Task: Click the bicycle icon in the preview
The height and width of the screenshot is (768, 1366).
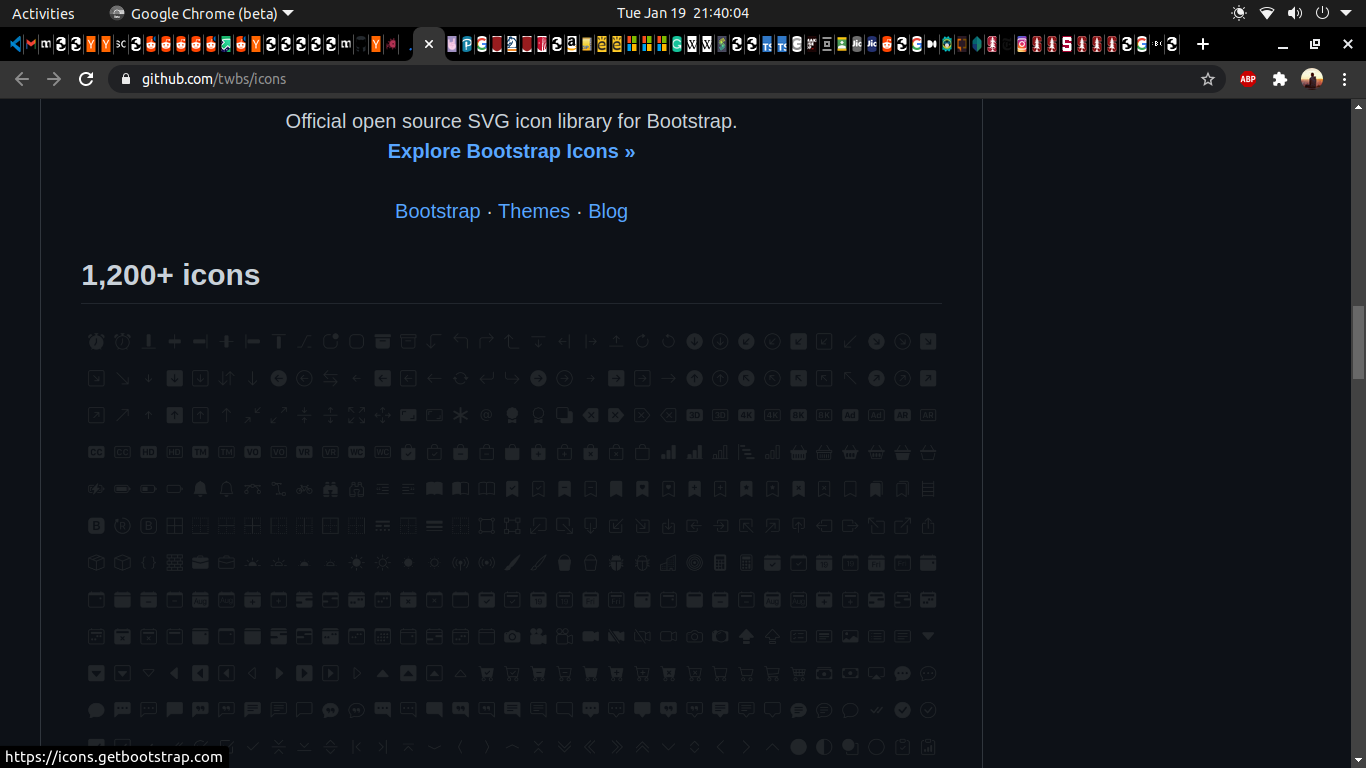Action: 304,489
